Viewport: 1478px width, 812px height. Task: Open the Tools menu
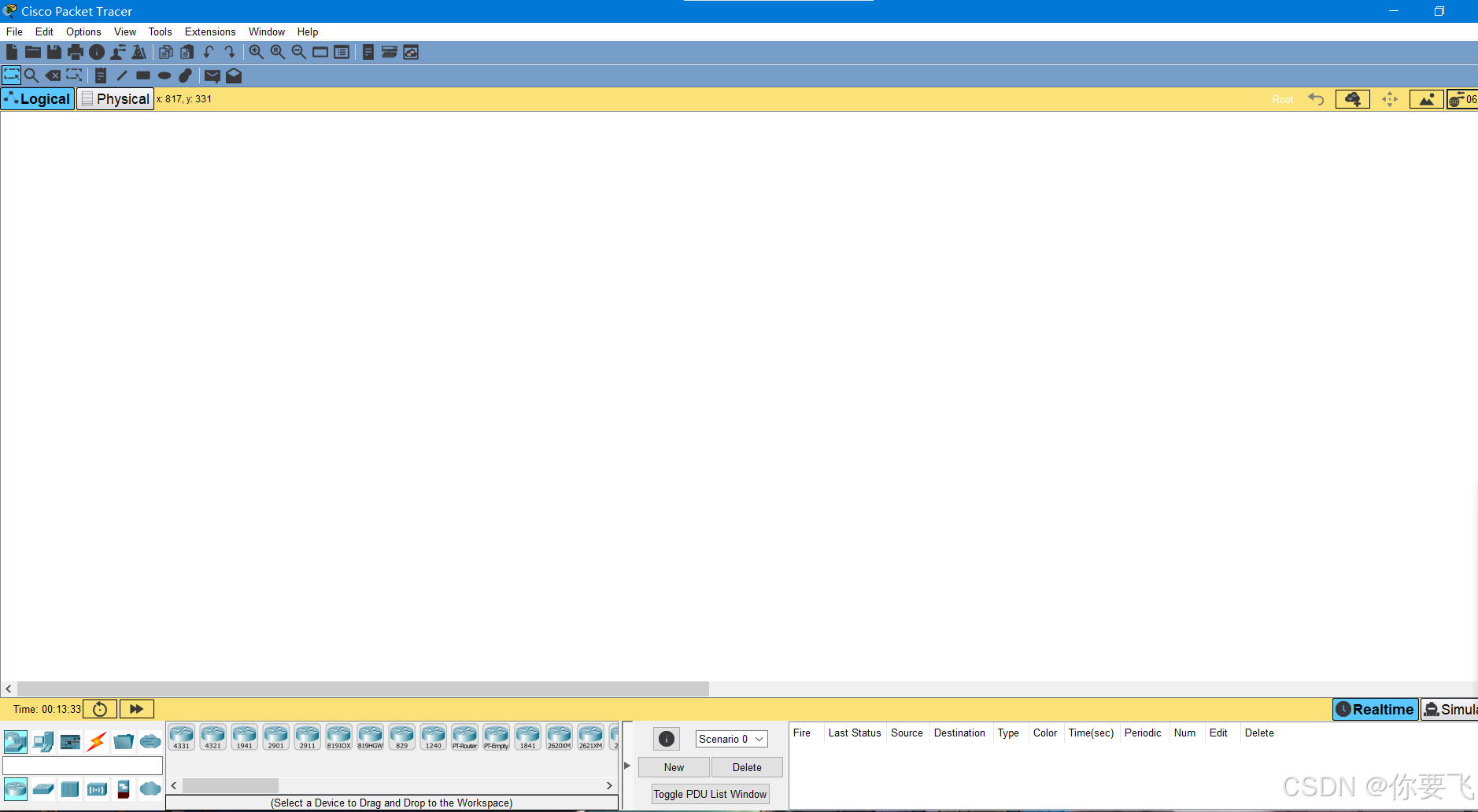point(160,31)
